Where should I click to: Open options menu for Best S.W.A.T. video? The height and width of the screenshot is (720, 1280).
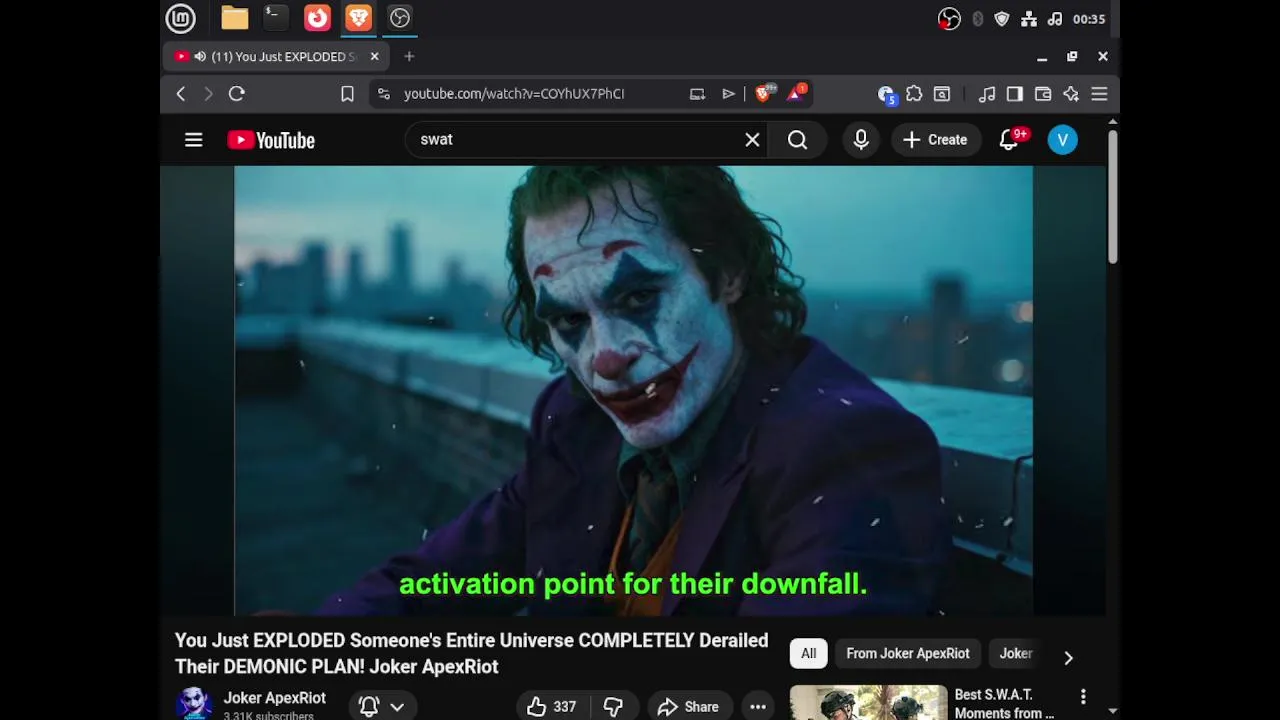point(1083,696)
